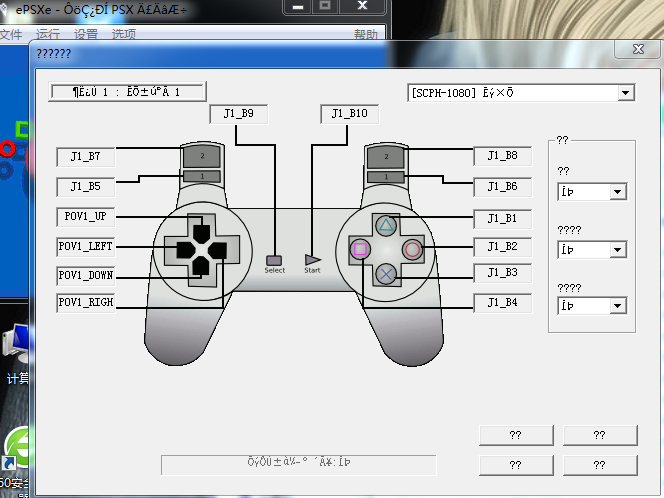Open the 设置 menu in ePSXe
Image resolution: width=664 pixels, height=498 pixels.
tap(86, 34)
